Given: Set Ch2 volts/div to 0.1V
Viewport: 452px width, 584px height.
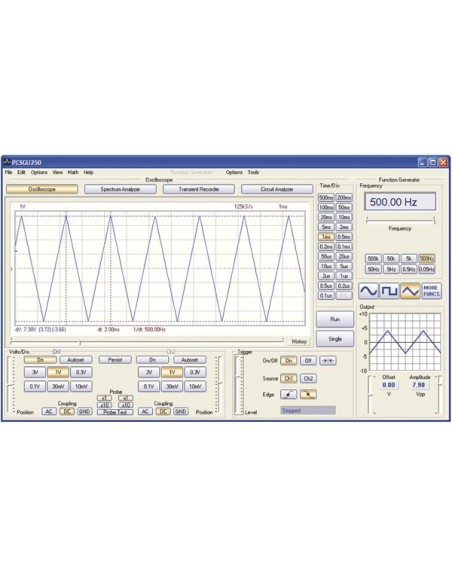Looking at the screenshot, I should [x=149, y=386].
